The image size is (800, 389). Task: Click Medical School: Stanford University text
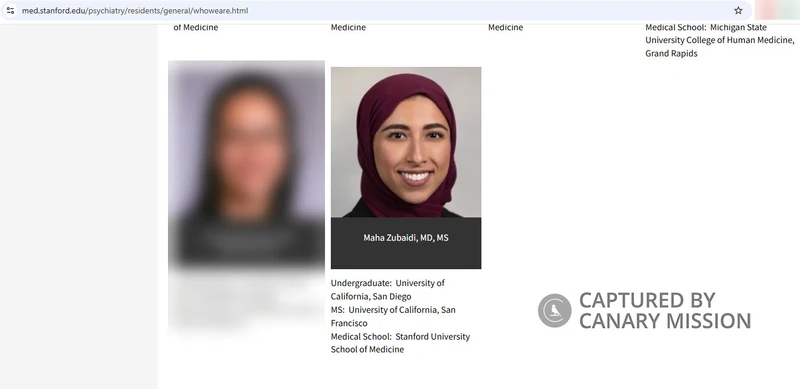coord(400,343)
